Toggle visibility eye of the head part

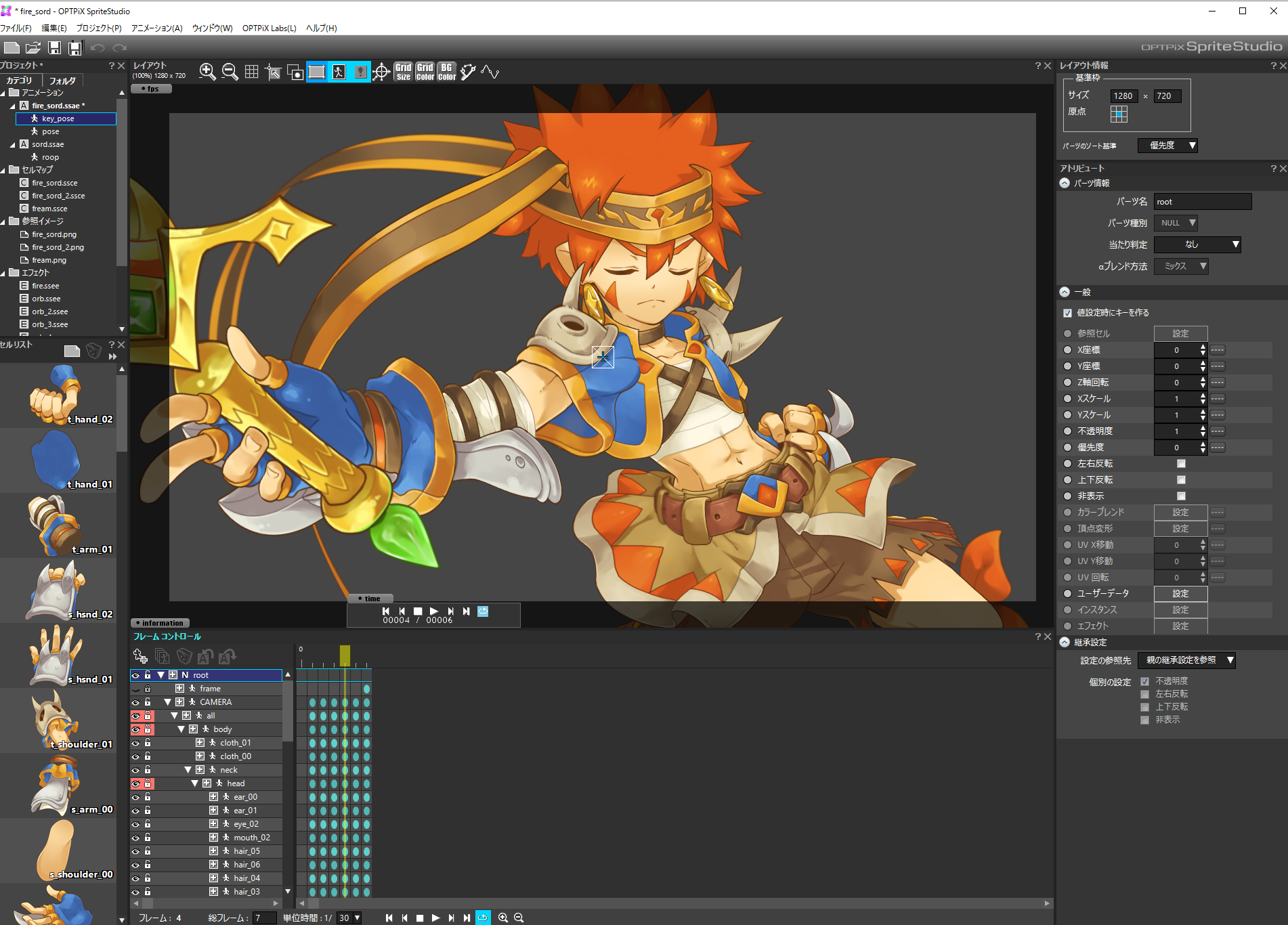click(135, 783)
